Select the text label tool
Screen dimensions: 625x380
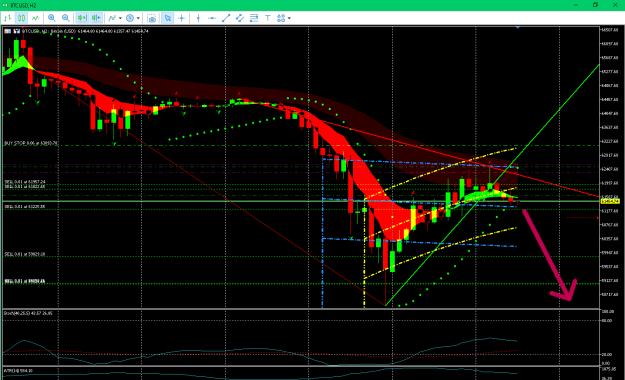[267, 18]
